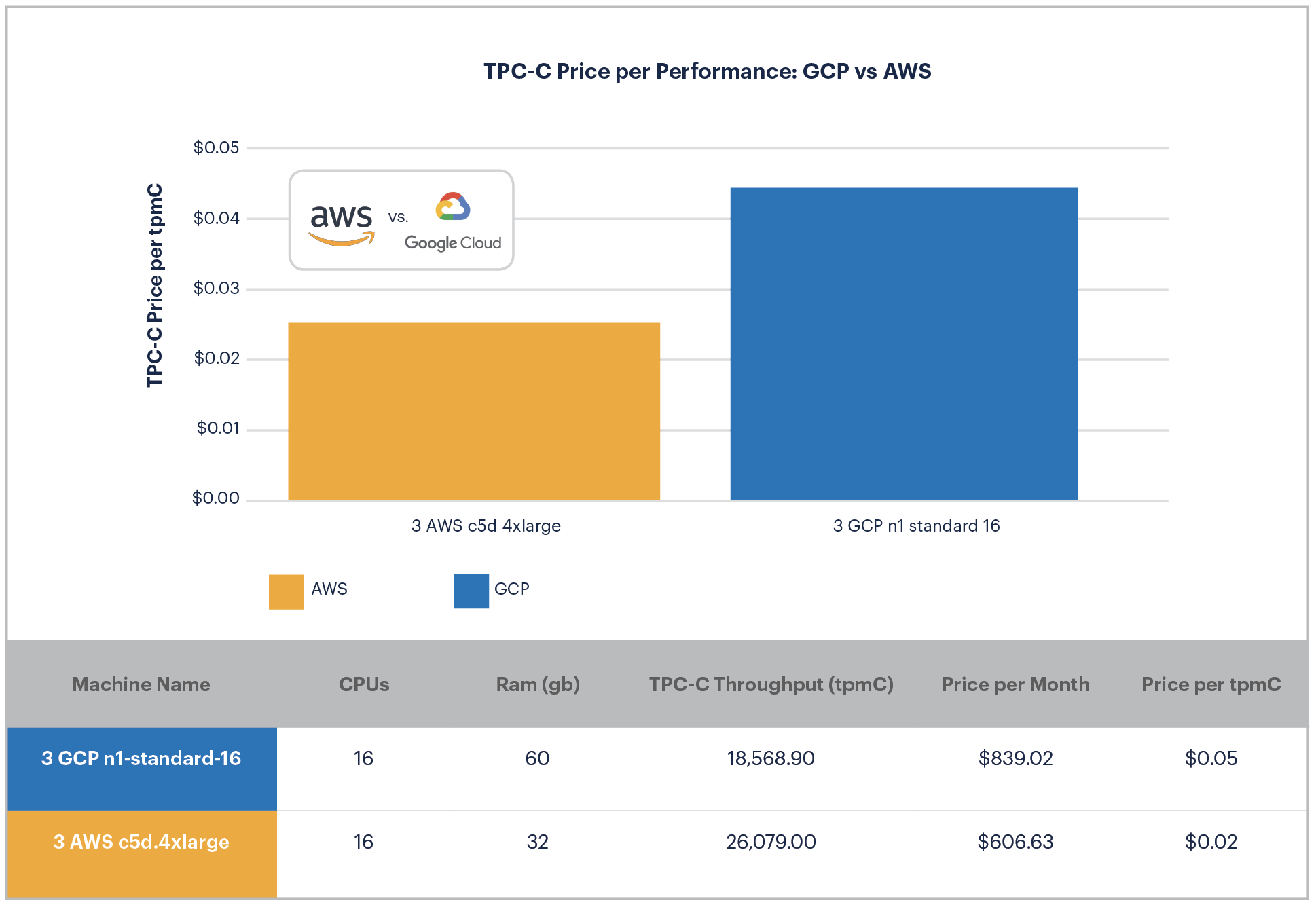
Task: Click the blue GCP legend swatch
Action: pyautogui.click(x=471, y=591)
